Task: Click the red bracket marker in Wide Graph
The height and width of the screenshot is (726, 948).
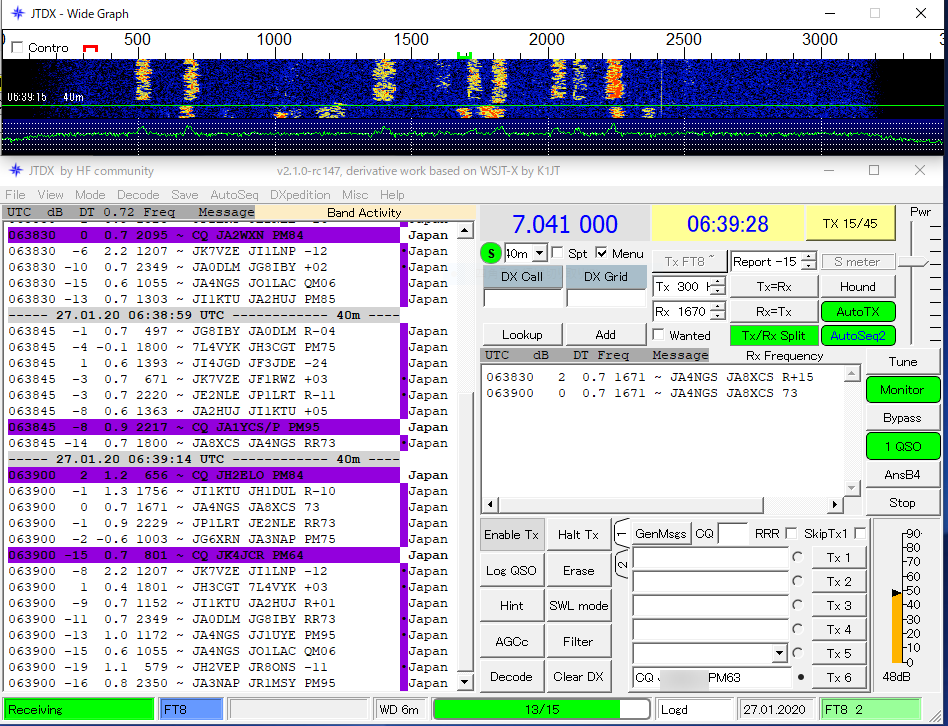Action: click(x=90, y=47)
